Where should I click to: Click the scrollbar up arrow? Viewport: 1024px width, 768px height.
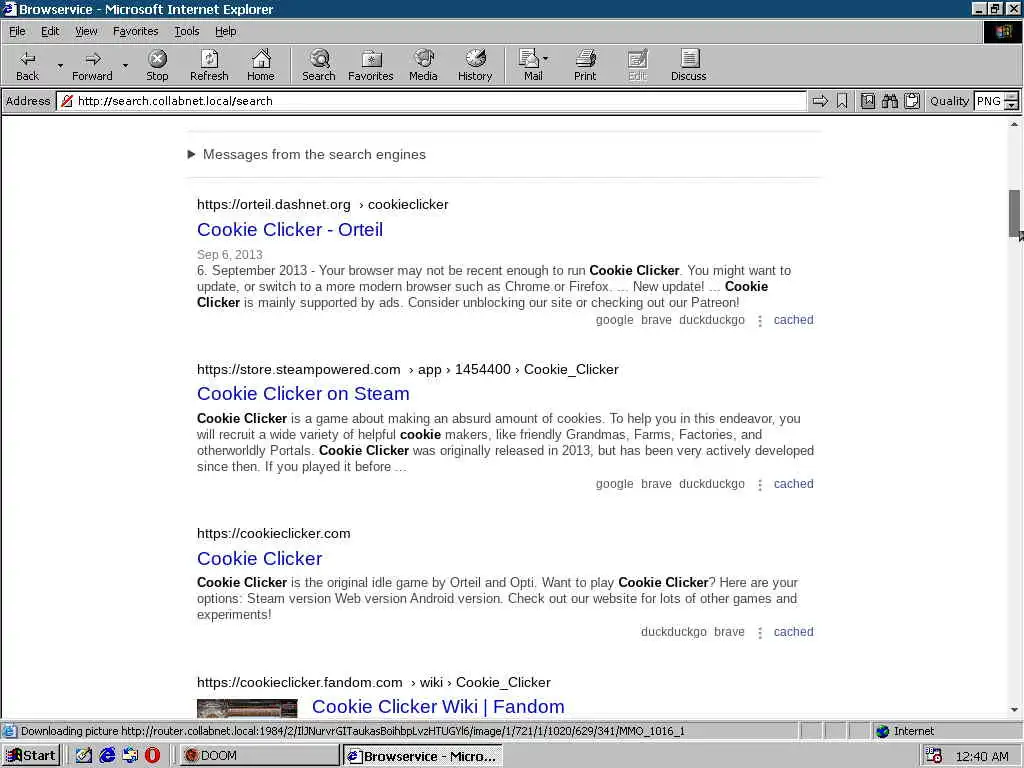pos(1014,123)
